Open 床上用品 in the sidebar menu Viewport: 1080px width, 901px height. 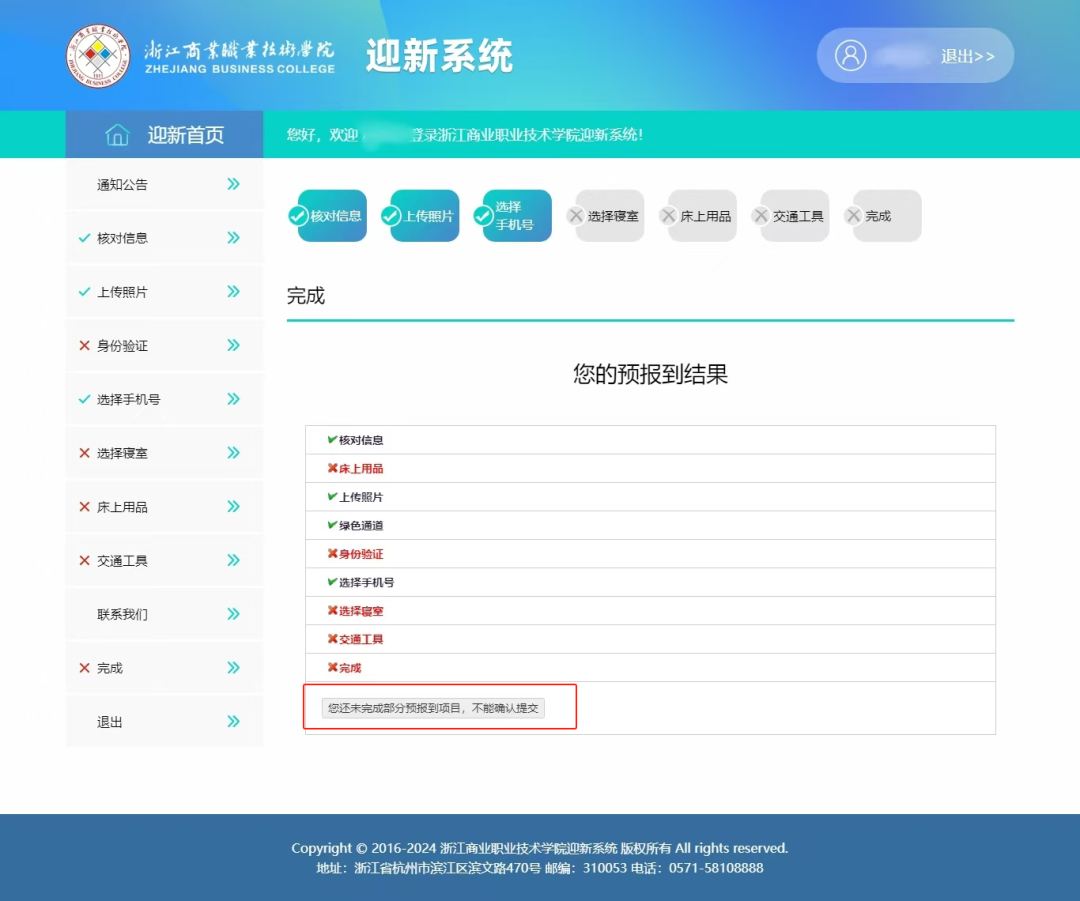pos(122,507)
